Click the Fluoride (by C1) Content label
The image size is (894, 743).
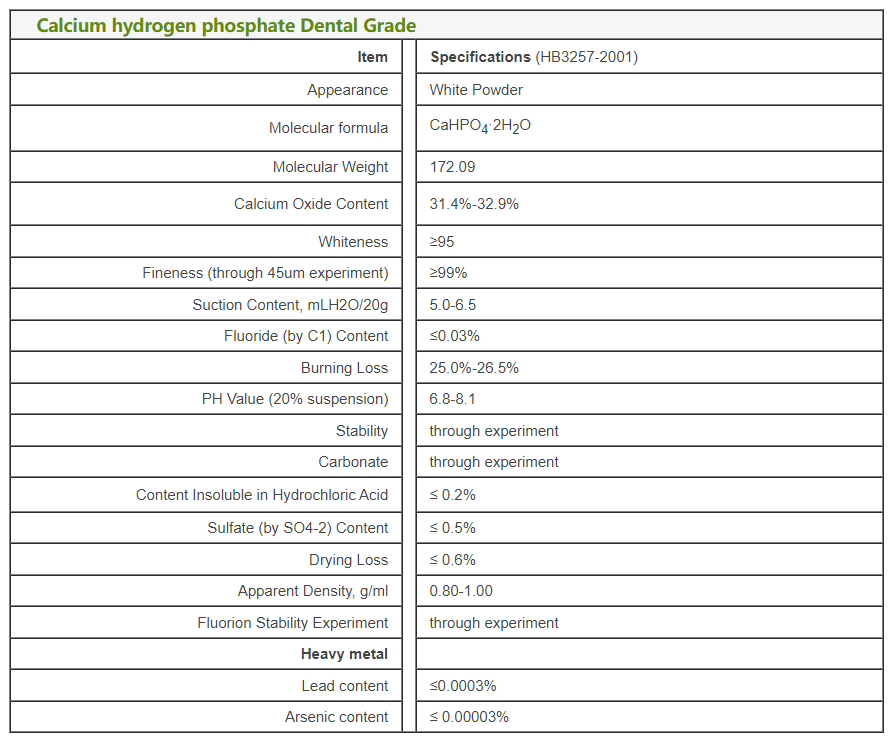coord(306,336)
